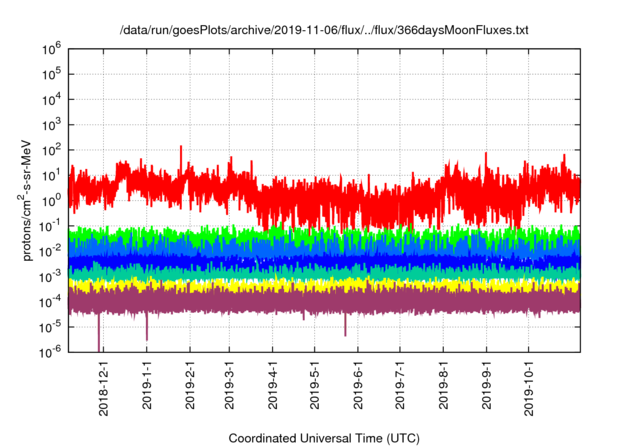Click the maroon downward spike just before 2018-12-1
The image size is (640, 448).
(99, 333)
